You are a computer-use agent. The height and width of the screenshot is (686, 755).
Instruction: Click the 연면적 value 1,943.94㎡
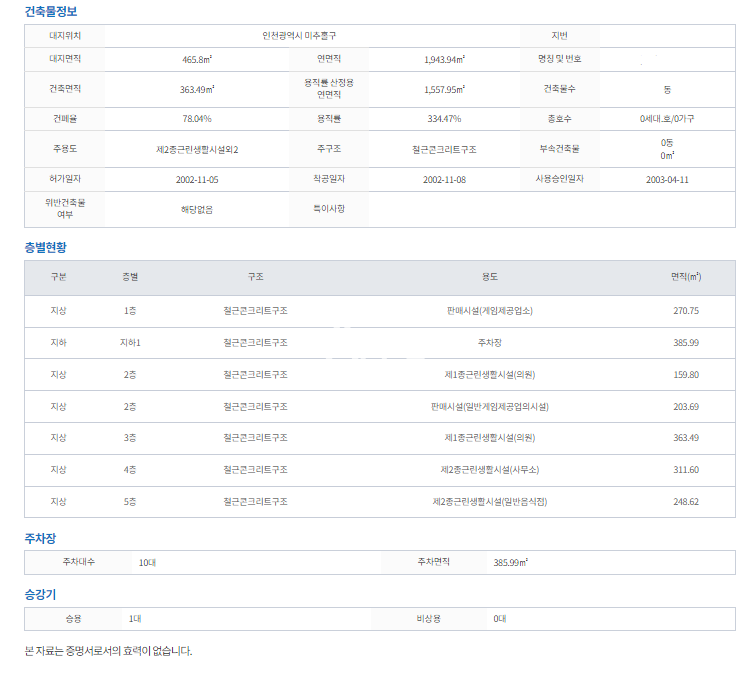click(x=444, y=59)
